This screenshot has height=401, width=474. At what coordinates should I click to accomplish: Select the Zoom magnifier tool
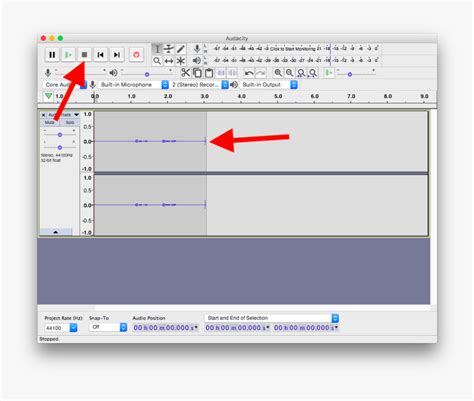pyautogui.click(x=157, y=61)
